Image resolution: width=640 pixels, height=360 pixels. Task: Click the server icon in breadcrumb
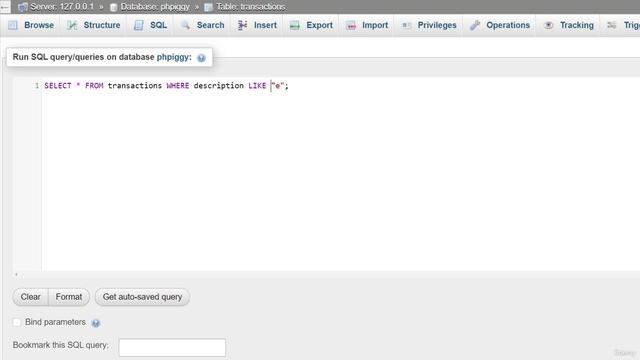(x=23, y=7)
